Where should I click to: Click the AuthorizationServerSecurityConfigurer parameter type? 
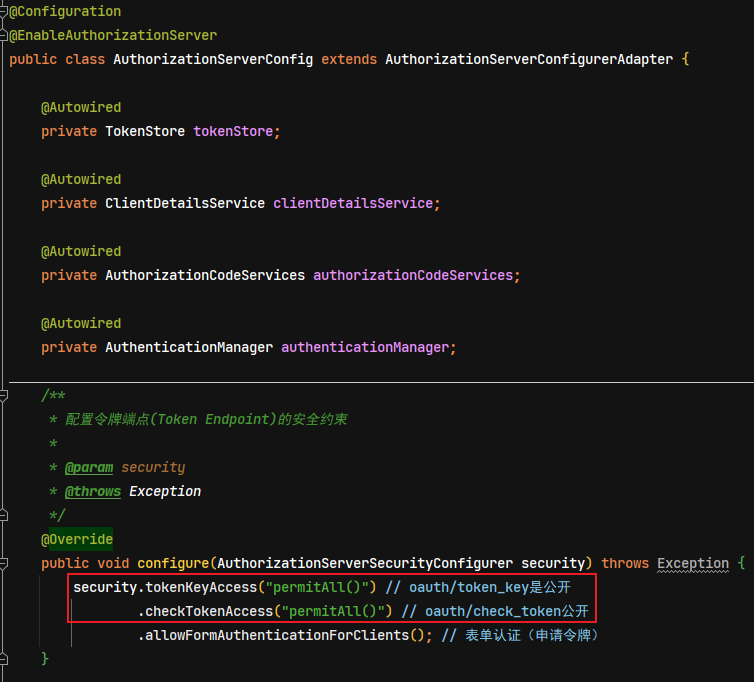(x=365, y=563)
